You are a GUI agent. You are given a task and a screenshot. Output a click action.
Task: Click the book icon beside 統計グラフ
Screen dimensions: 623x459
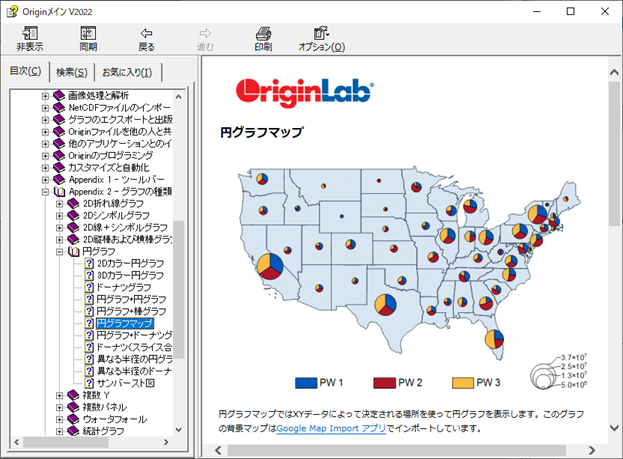coord(73,431)
